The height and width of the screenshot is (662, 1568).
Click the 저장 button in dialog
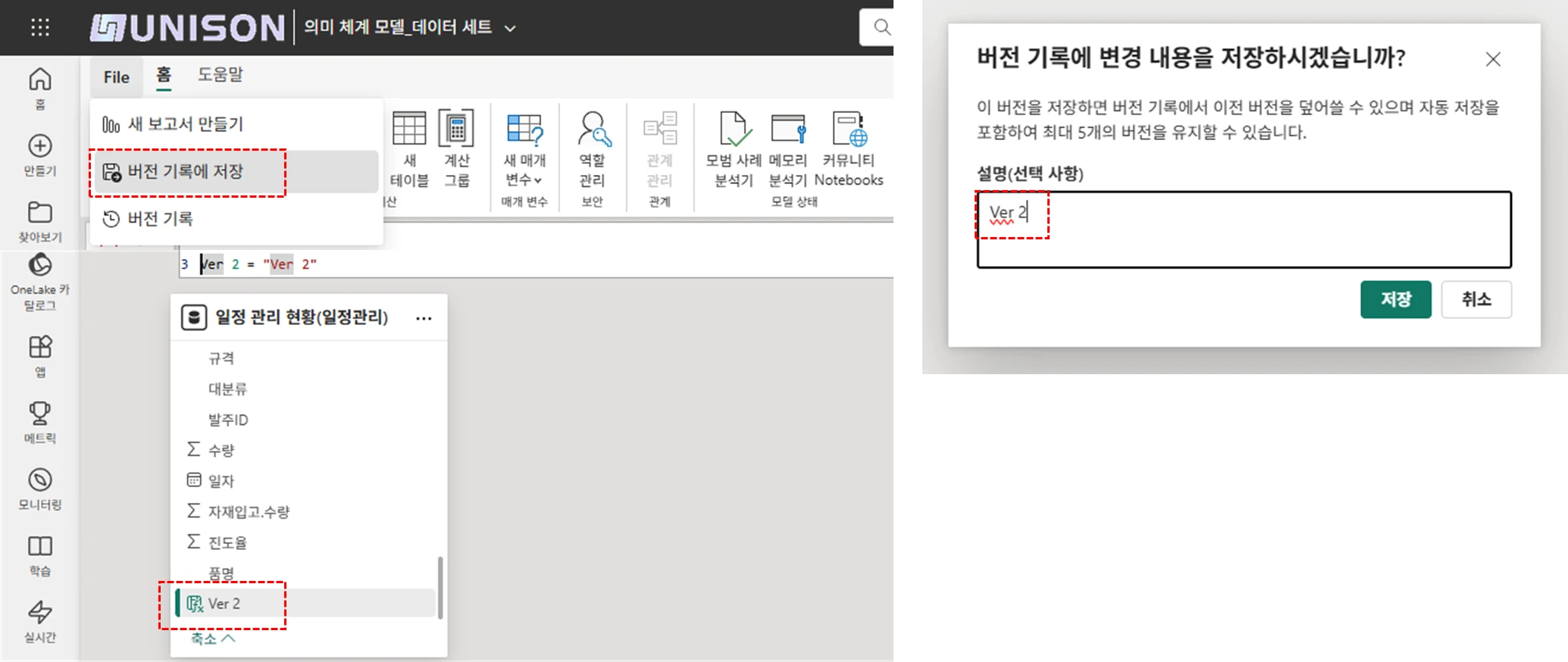(1395, 299)
